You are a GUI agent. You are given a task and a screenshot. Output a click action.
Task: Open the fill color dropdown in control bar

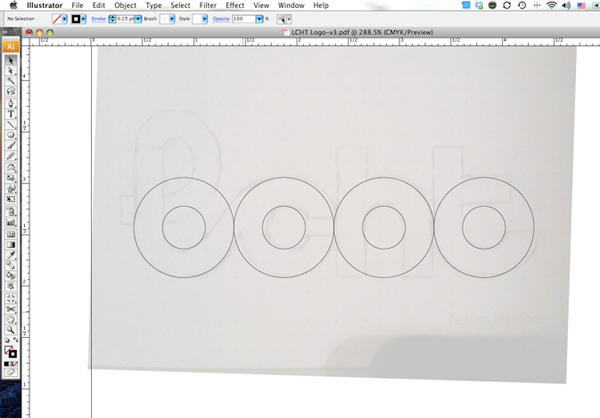(x=65, y=19)
